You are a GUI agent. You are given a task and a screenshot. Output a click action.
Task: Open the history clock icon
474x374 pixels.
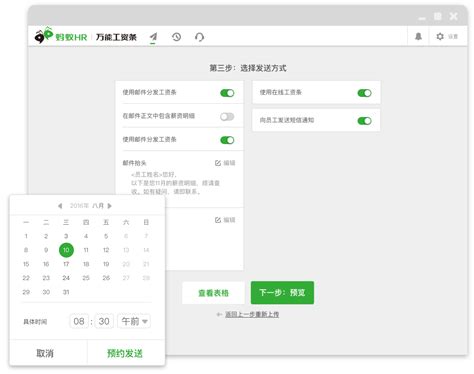(176, 37)
